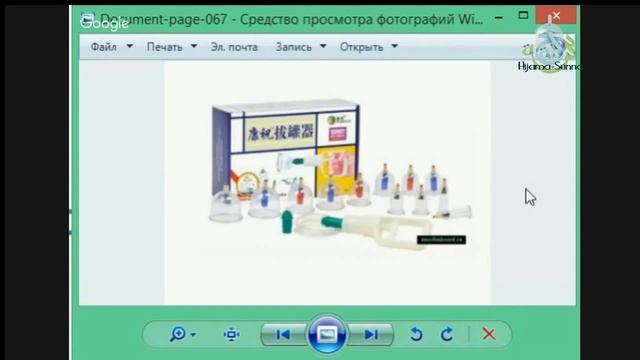Minimize the photo viewer window

point(498,18)
